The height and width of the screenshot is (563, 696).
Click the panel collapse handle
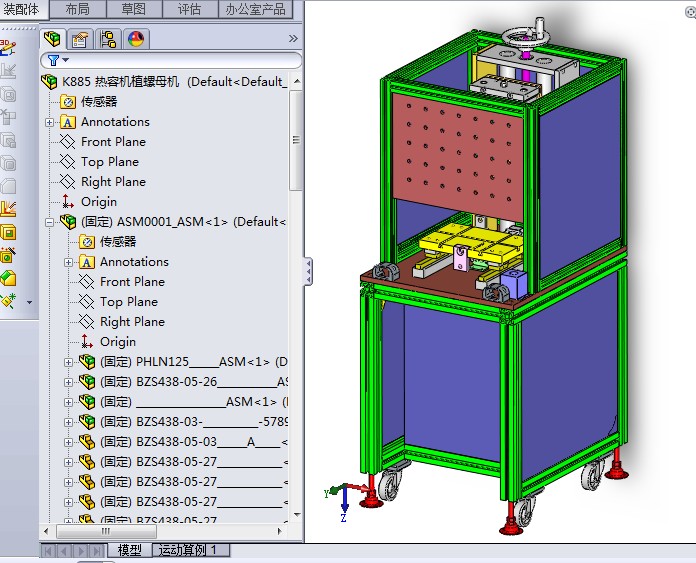coord(308,271)
